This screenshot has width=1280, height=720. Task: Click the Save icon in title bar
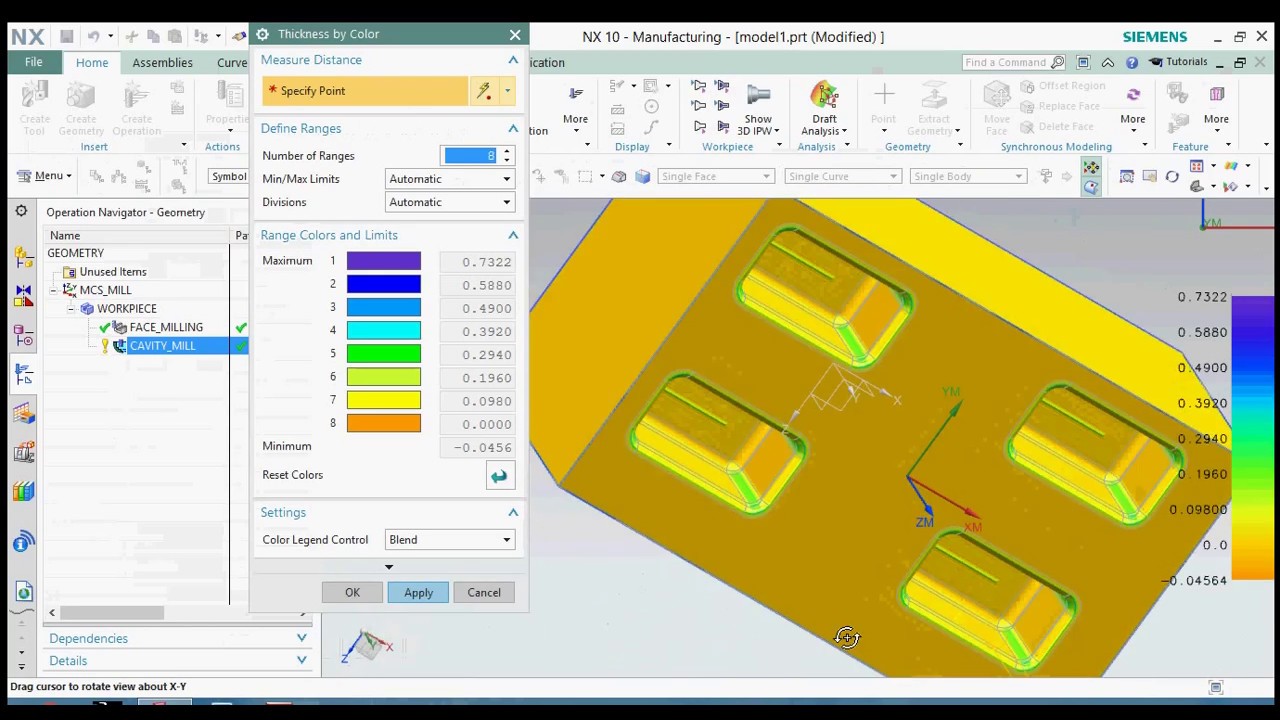[66, 37]
